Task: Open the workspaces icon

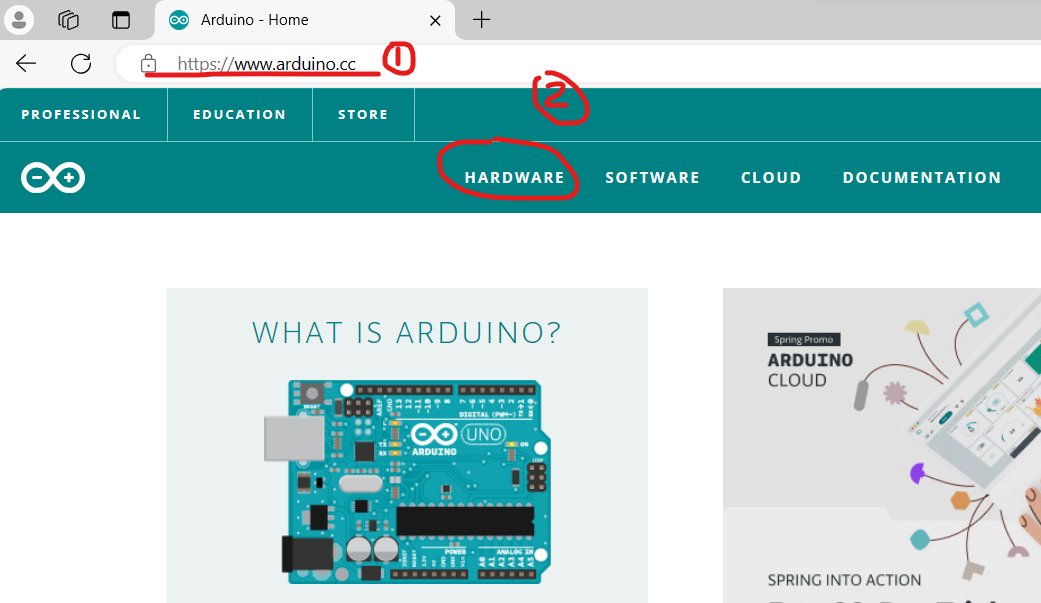Action: point(68,20)
